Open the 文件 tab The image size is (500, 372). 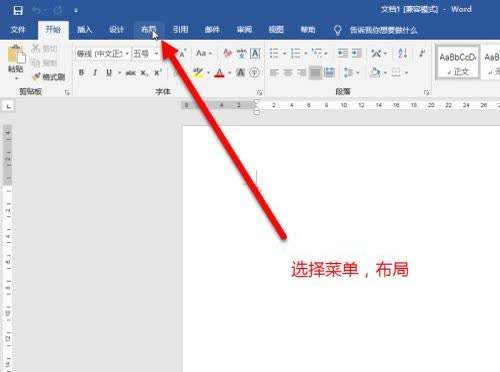(x=18, y=30)
